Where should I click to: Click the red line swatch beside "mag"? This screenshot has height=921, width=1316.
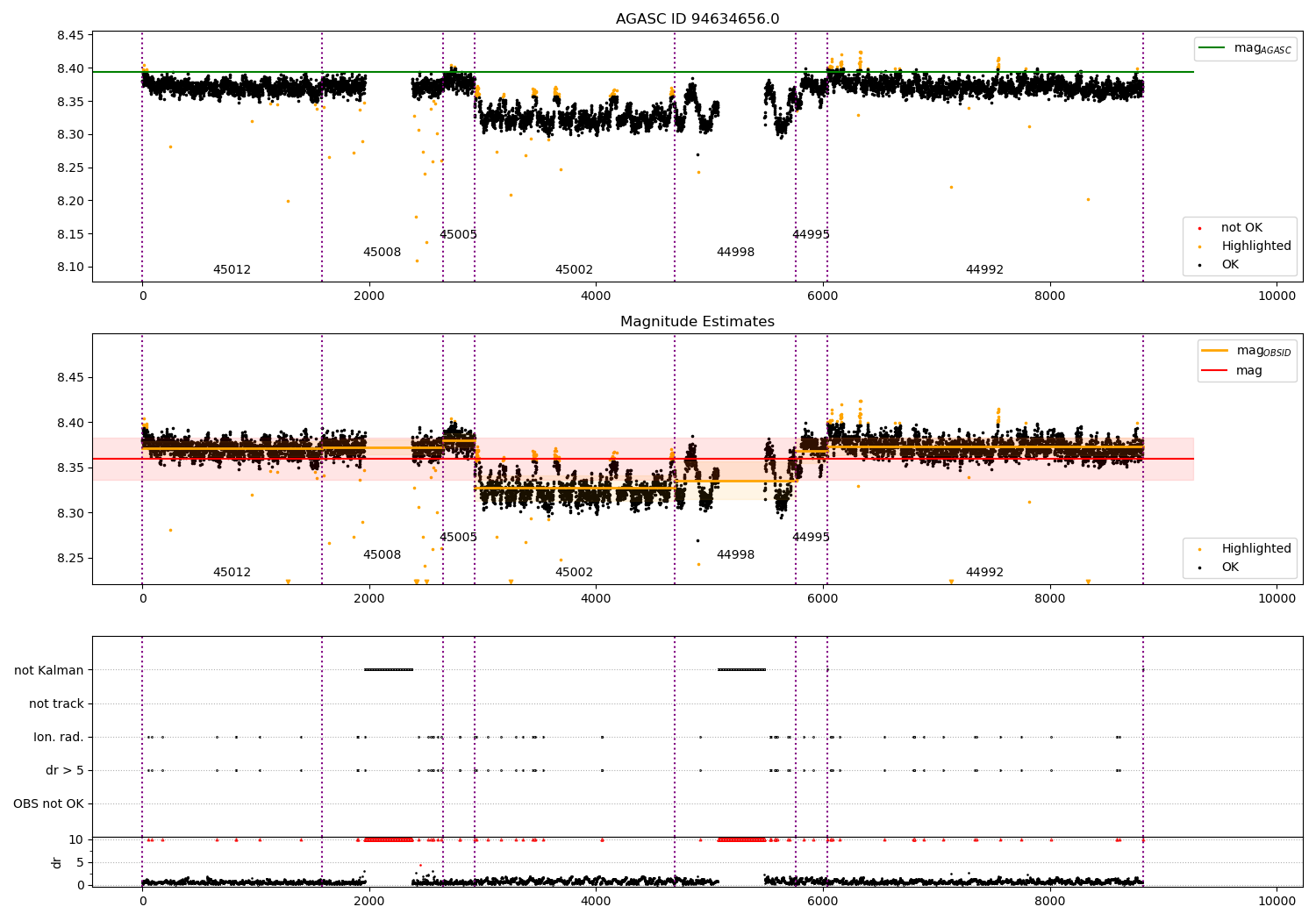(x=1215, y=371)
